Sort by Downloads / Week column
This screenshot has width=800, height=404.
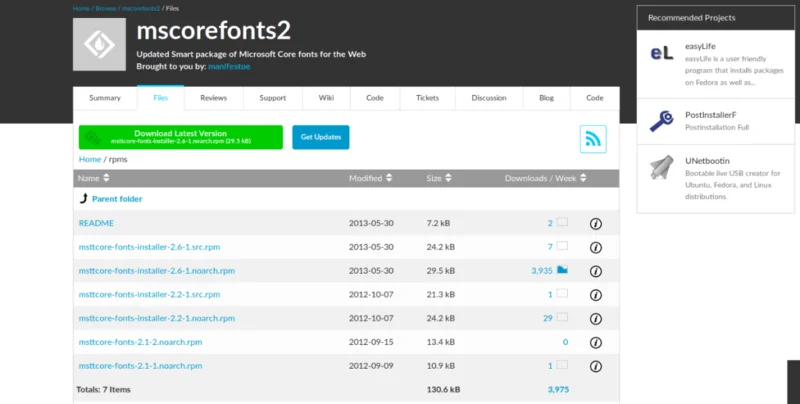coord(545,178)
